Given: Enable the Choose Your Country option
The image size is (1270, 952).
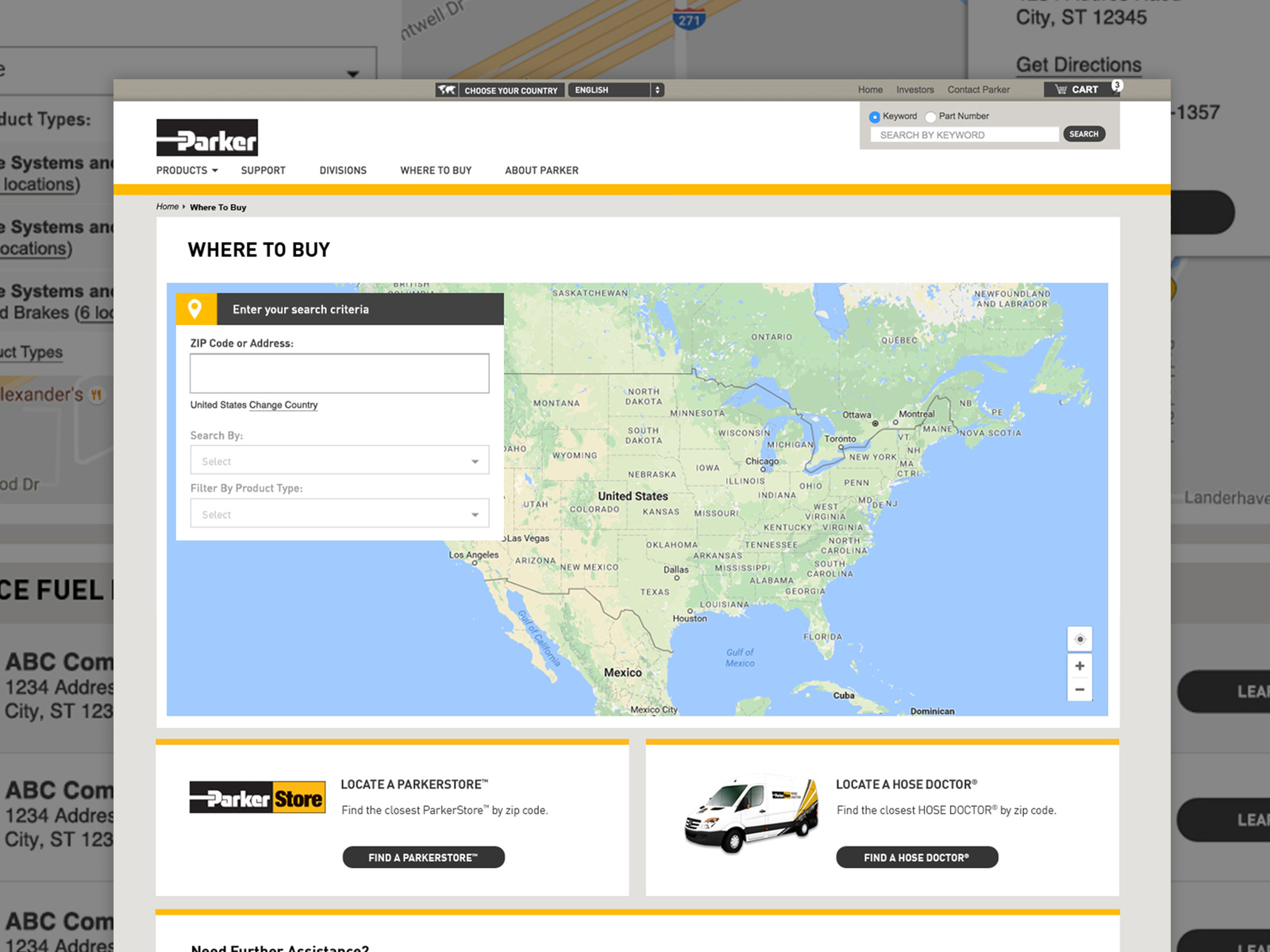Looking at the screenshot, I should point(510,90).
